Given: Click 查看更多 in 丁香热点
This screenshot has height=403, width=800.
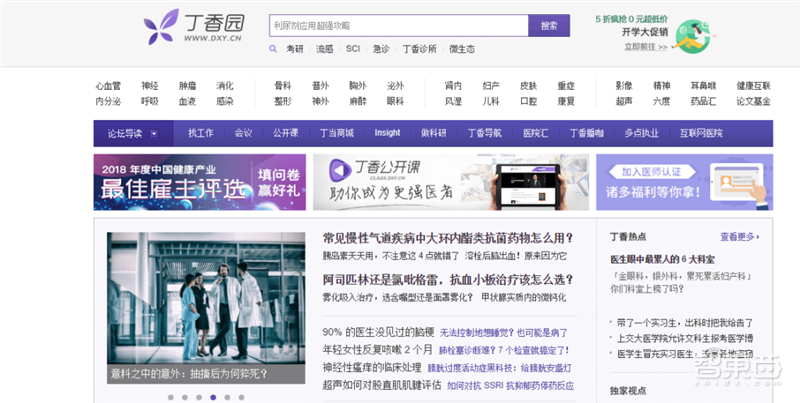Looking at the screenshot, I should point(740,237).
